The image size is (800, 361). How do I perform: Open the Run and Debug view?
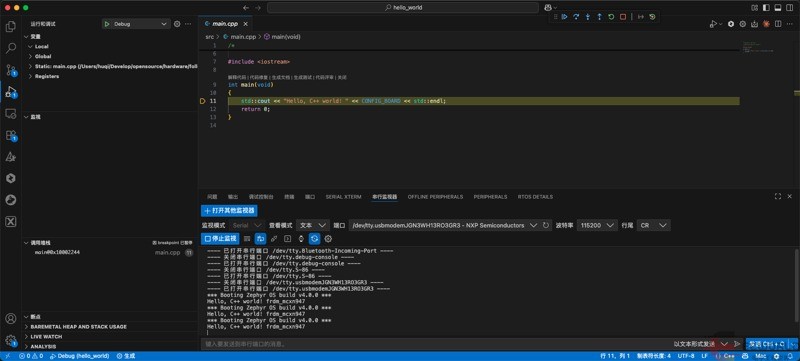pos(10,92)
